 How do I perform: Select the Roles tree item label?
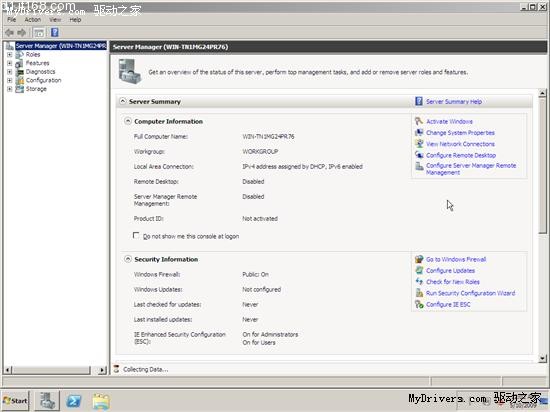pos(33,55)
